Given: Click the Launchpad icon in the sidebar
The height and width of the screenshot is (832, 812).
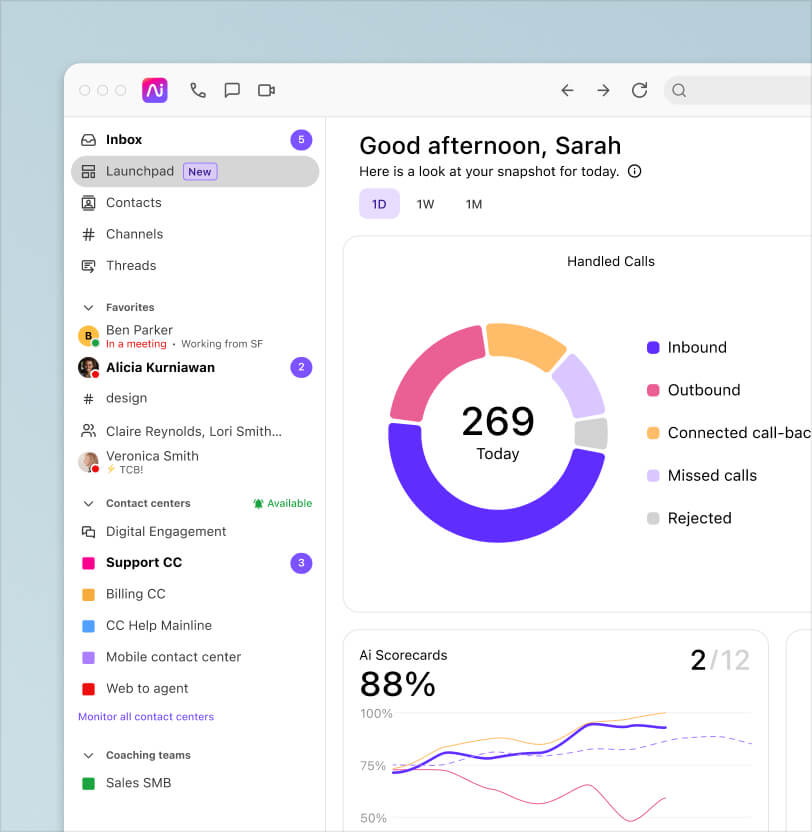Looking at the screenshot, I should pos(86,171).
